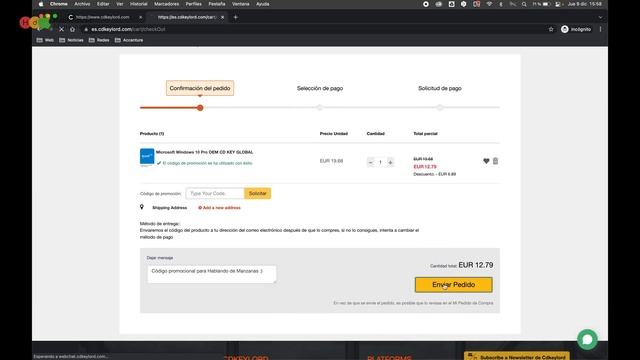Click the Dejar mensaje text area
Image resolution: width=640 pixels, height=360 pixels.
click(x=211, y=274)
